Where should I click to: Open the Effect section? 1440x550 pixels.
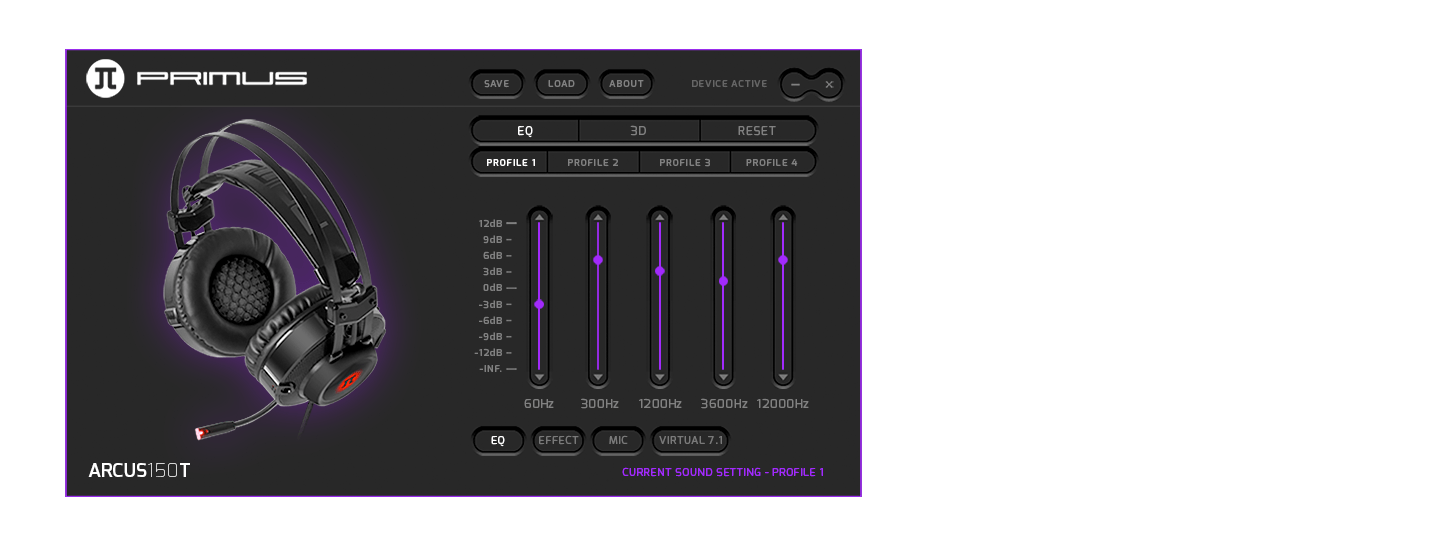click(558, 440)
